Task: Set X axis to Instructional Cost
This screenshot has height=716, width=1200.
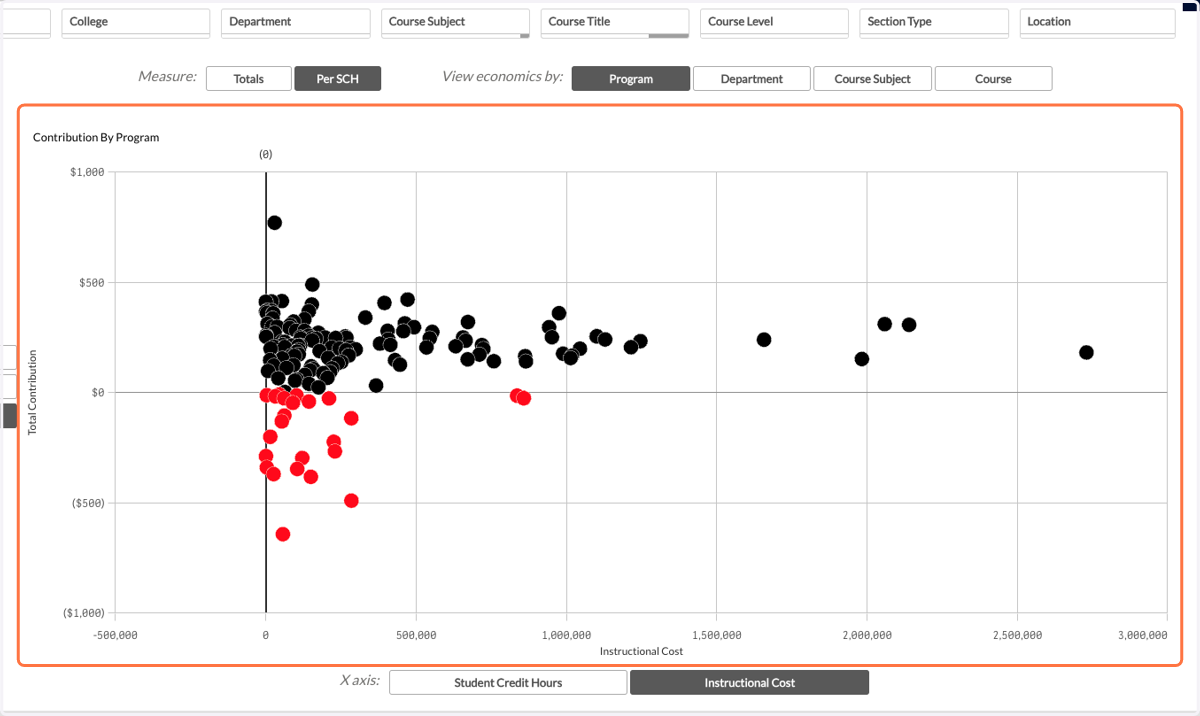Action: (749, 683)
